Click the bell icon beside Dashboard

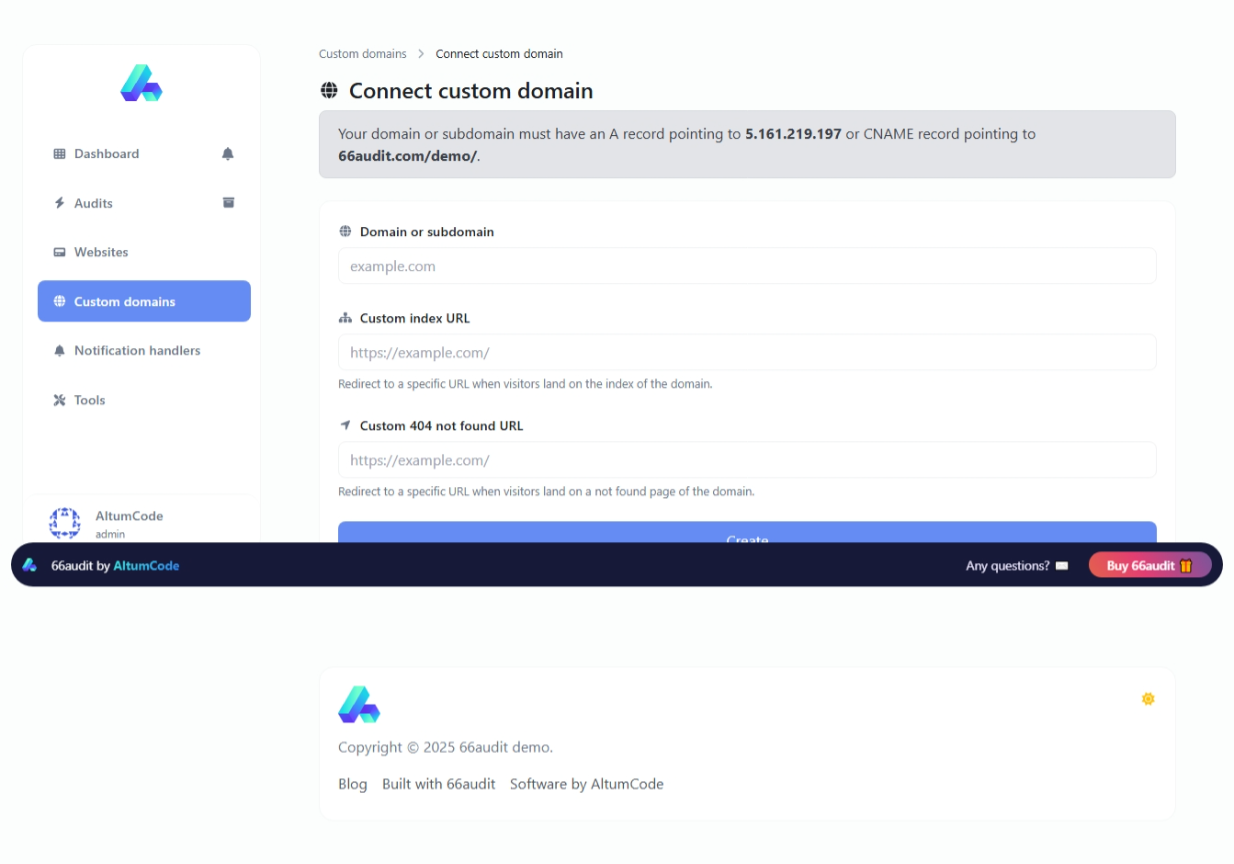point(228,154)
